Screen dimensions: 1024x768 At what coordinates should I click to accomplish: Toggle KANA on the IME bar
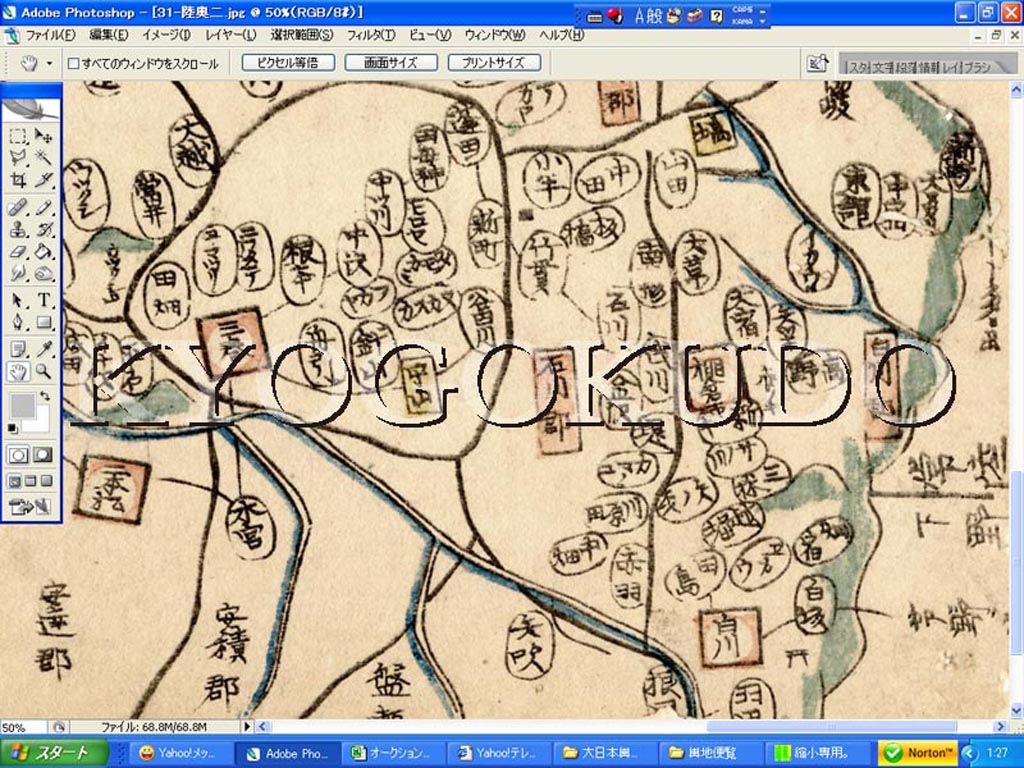742,21
